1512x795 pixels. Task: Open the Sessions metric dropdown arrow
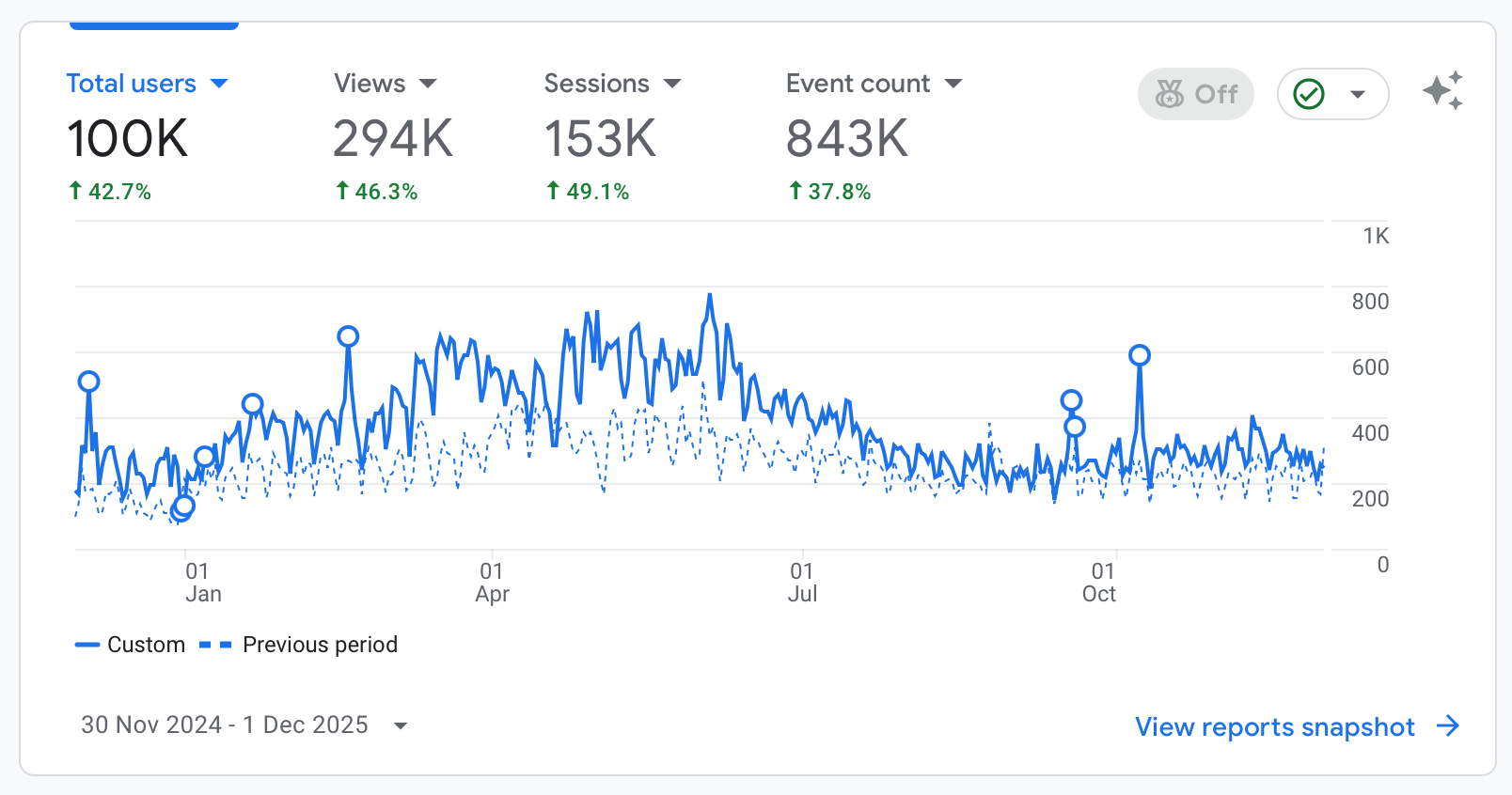tap(671, 84)
